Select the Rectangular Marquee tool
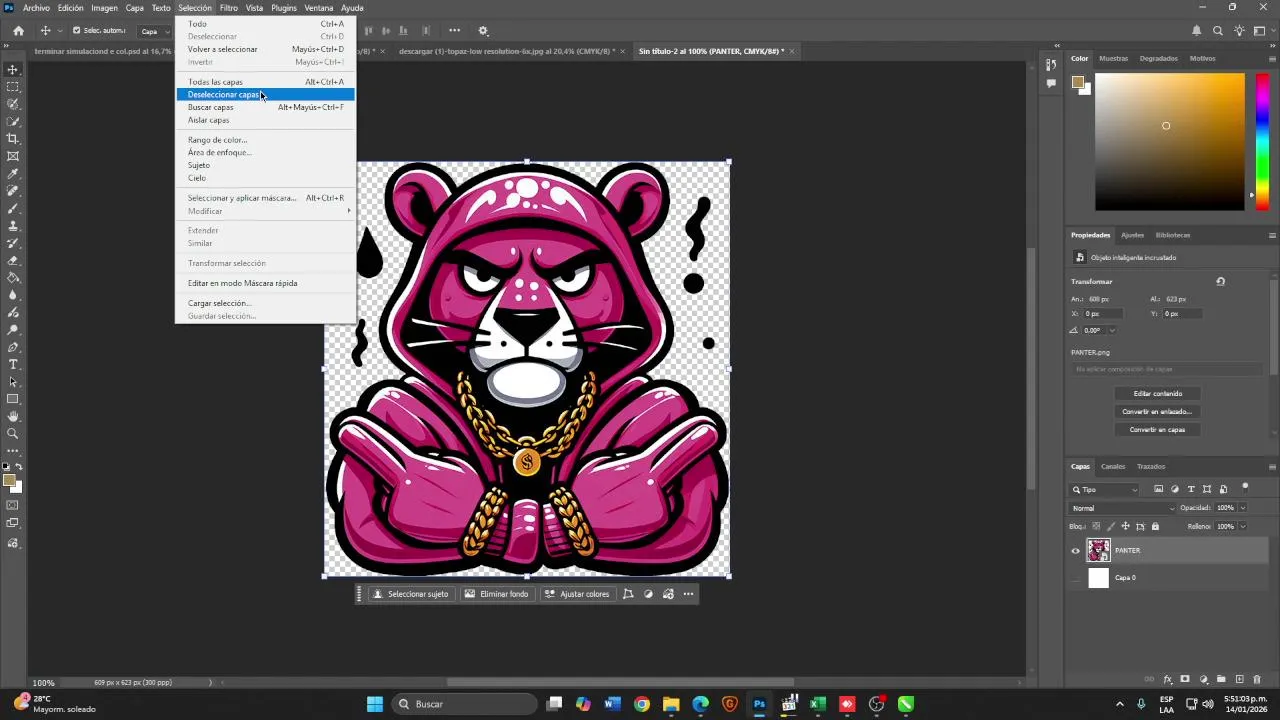The width and height of the screenshot is (1280, 720). coord(13,87)
